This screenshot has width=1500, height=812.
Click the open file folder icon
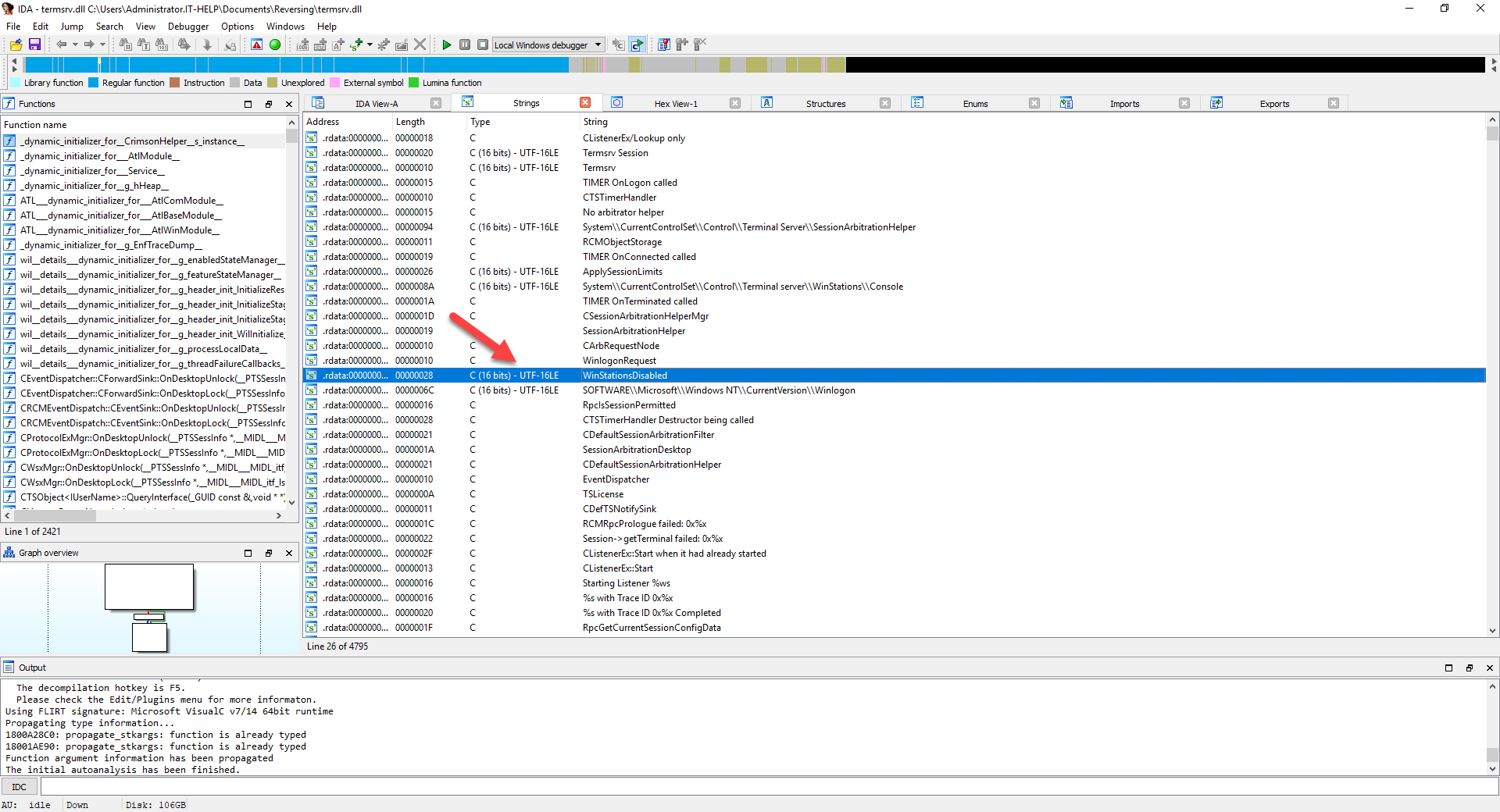pos(16,45)
